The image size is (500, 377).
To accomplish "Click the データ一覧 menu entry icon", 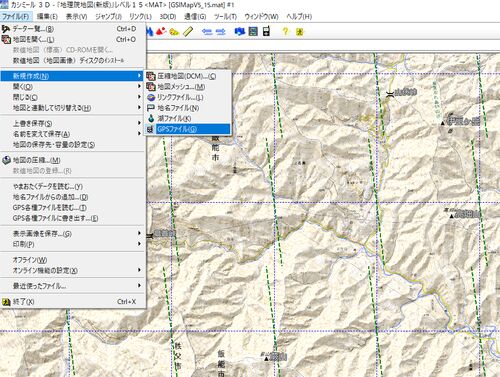I will pyautogui.click(x=6, y=29).
